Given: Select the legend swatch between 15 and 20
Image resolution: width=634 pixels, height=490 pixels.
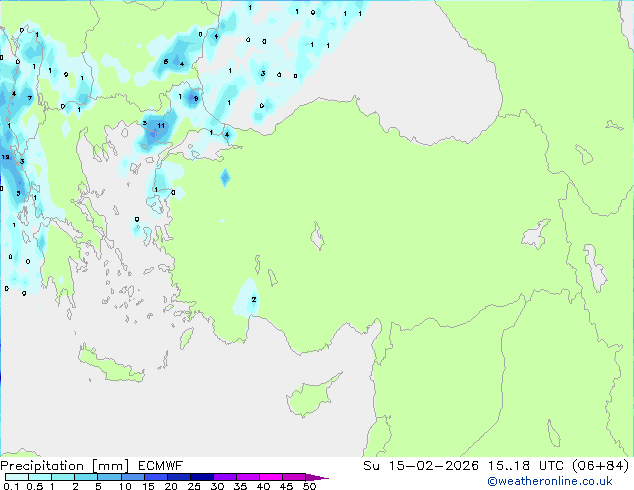Looking at the screenshot, I should (x=155, y=477).
